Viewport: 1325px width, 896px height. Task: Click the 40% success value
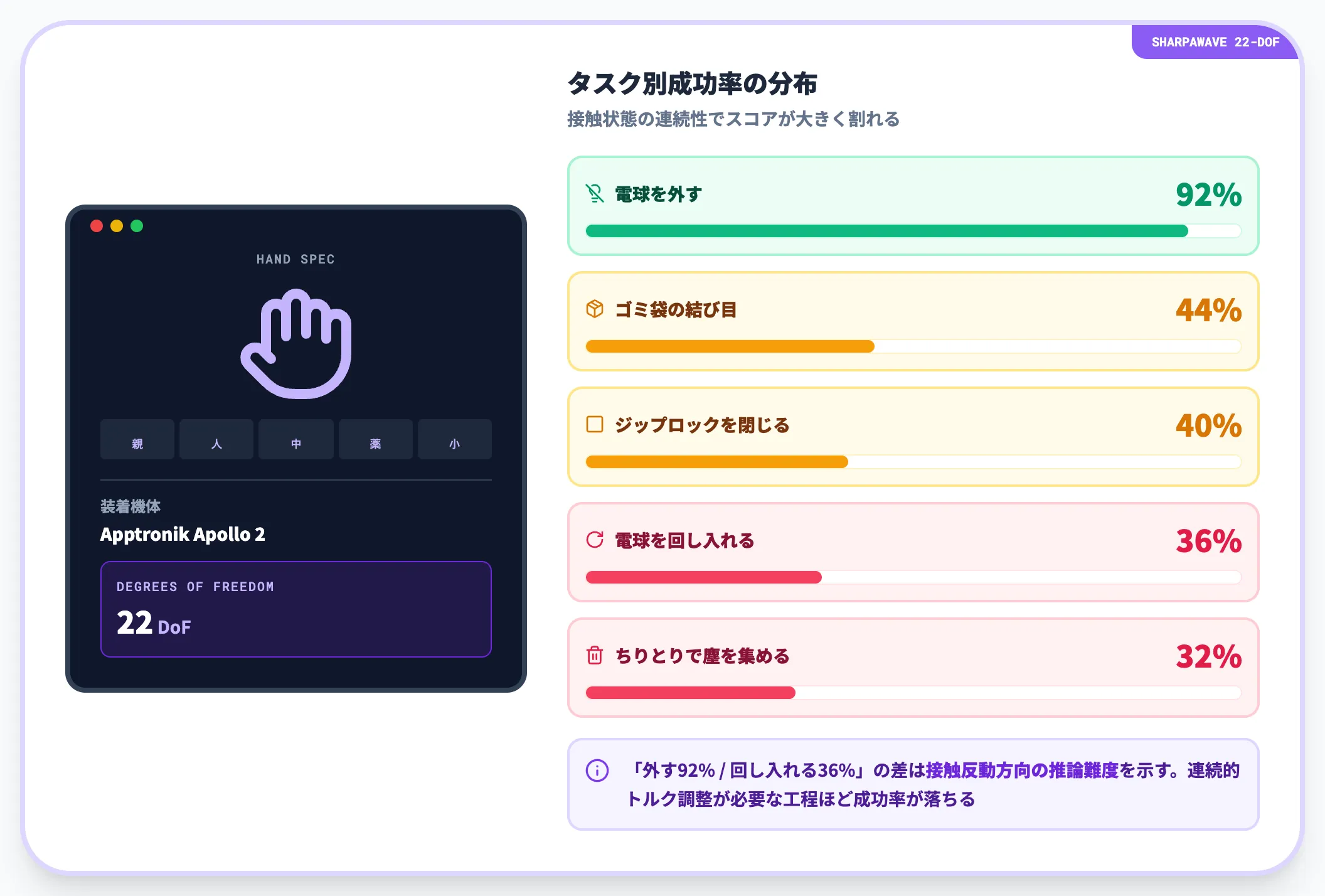[x=1208, y=425]
